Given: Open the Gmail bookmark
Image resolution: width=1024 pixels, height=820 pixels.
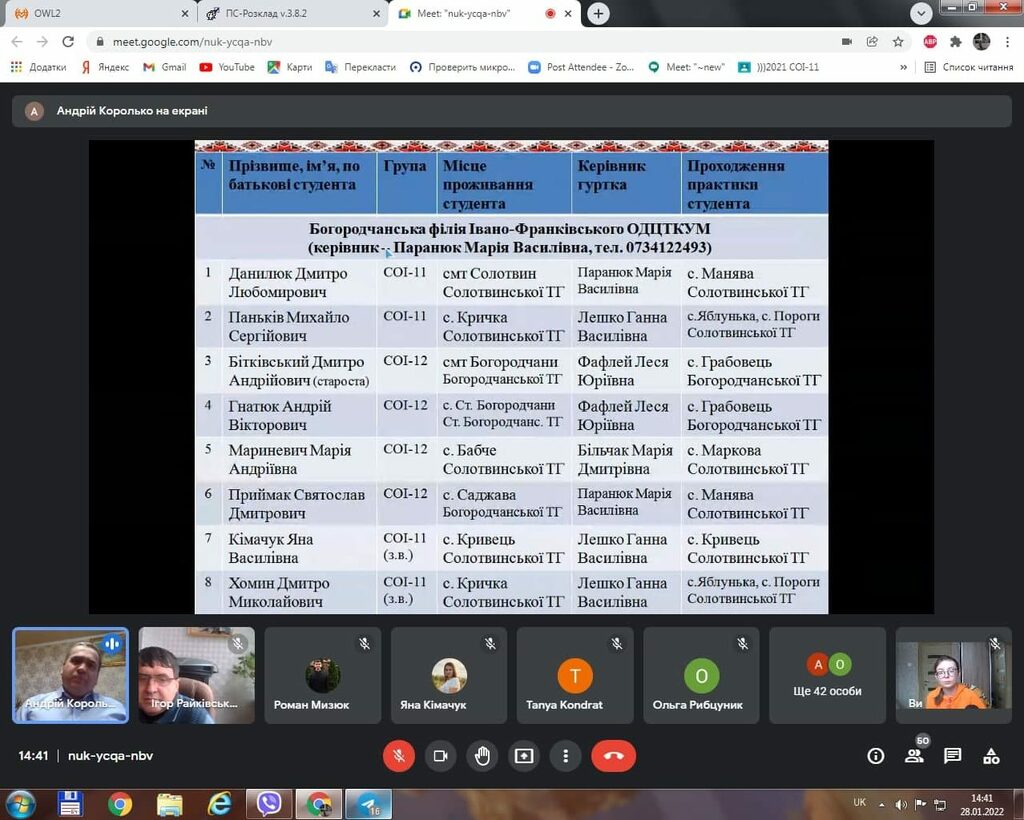Looking at the screenshot, I should [x=164, y=67].
